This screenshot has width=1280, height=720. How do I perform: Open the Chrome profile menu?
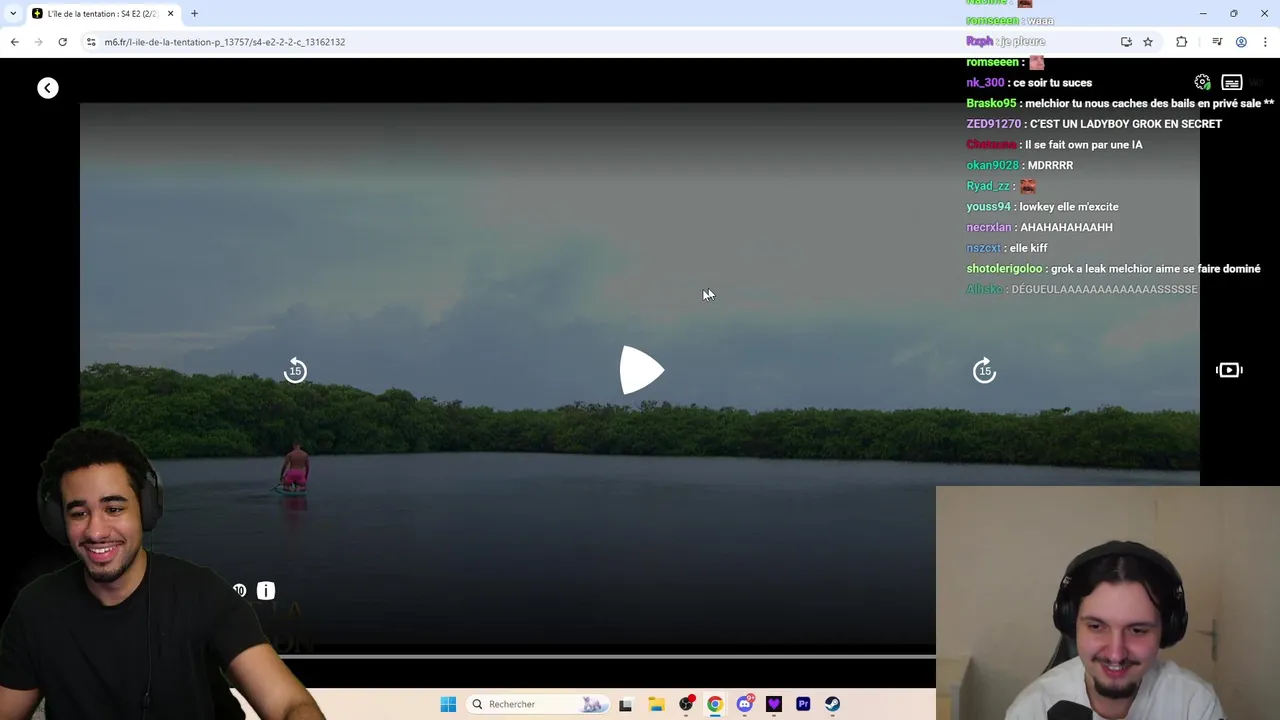pos(1241,42)
